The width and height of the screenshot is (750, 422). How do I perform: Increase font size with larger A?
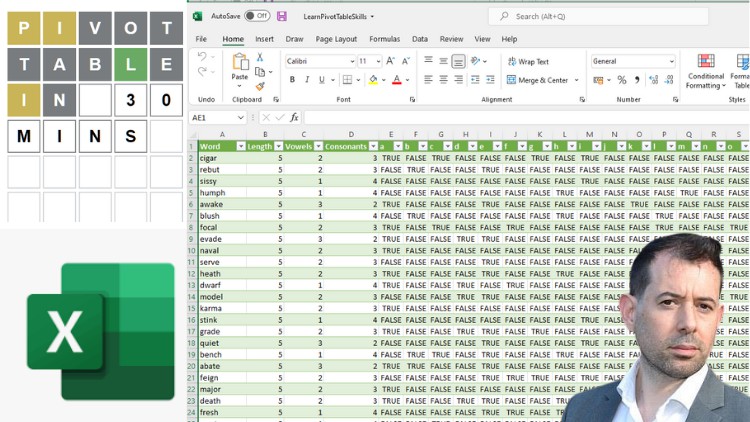(x=390, y=61)
